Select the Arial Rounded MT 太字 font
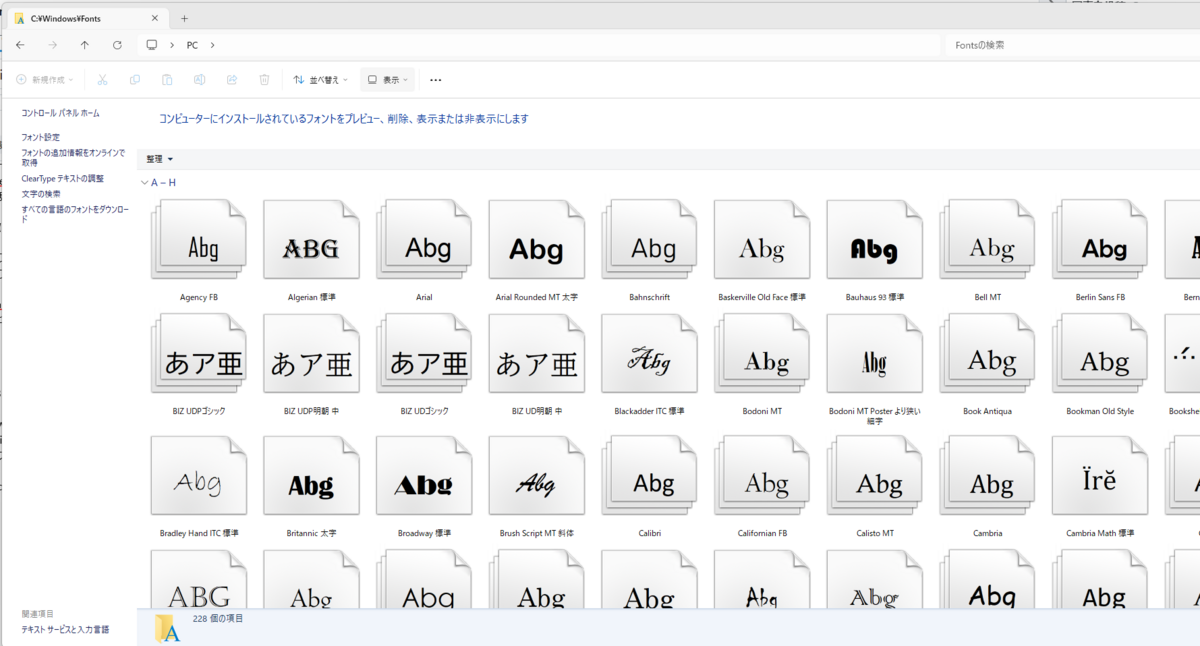The height and width of the screenshot is (646, 1200). (x=537, y=241)
